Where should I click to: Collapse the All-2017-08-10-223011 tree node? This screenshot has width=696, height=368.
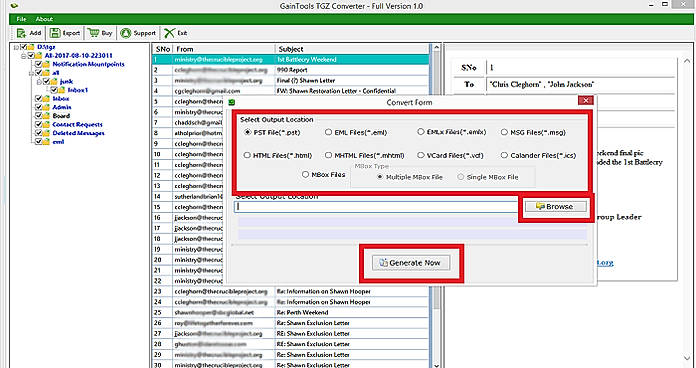tap(24, 55)
